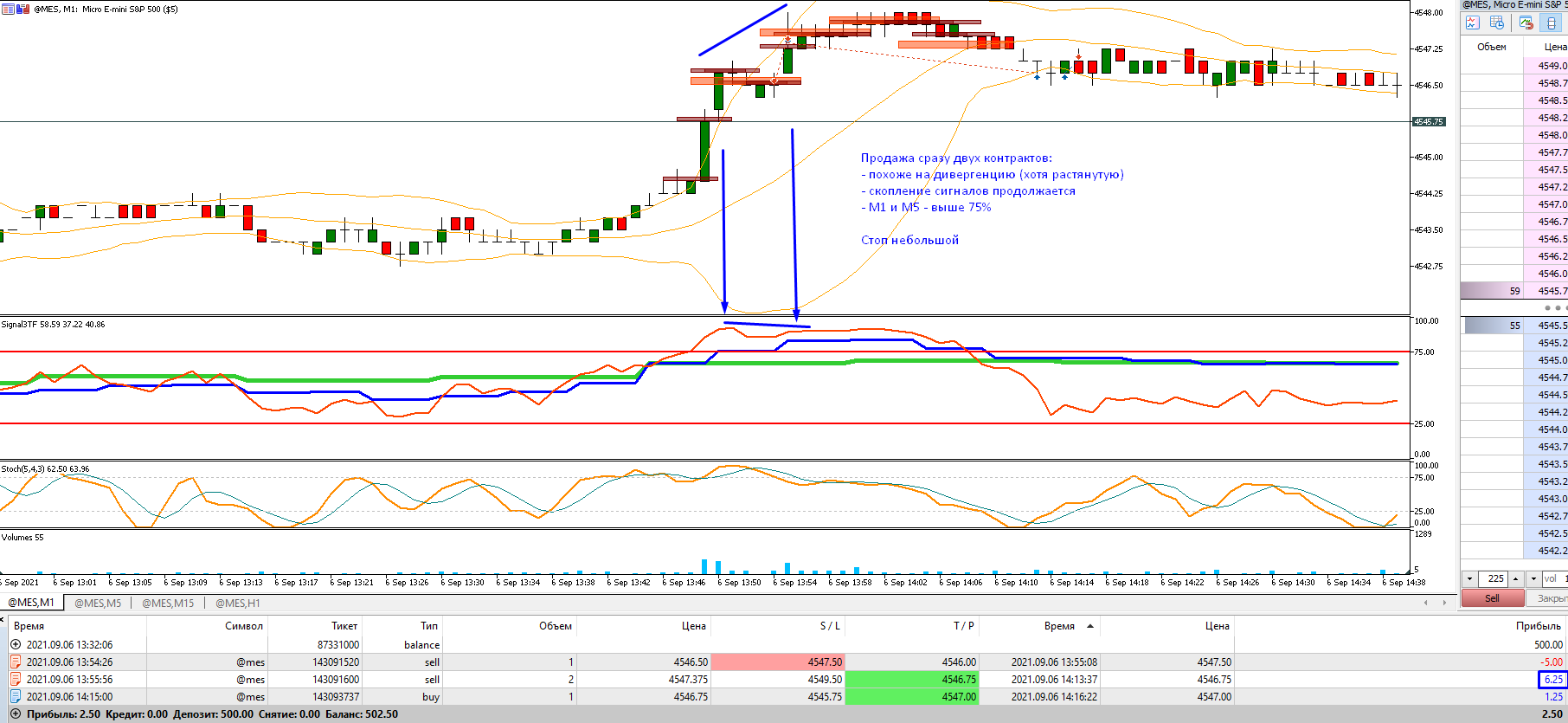Open the tick chart icon in depth panel
The width and height of the screenshot is (1568, 723).
1472,23
